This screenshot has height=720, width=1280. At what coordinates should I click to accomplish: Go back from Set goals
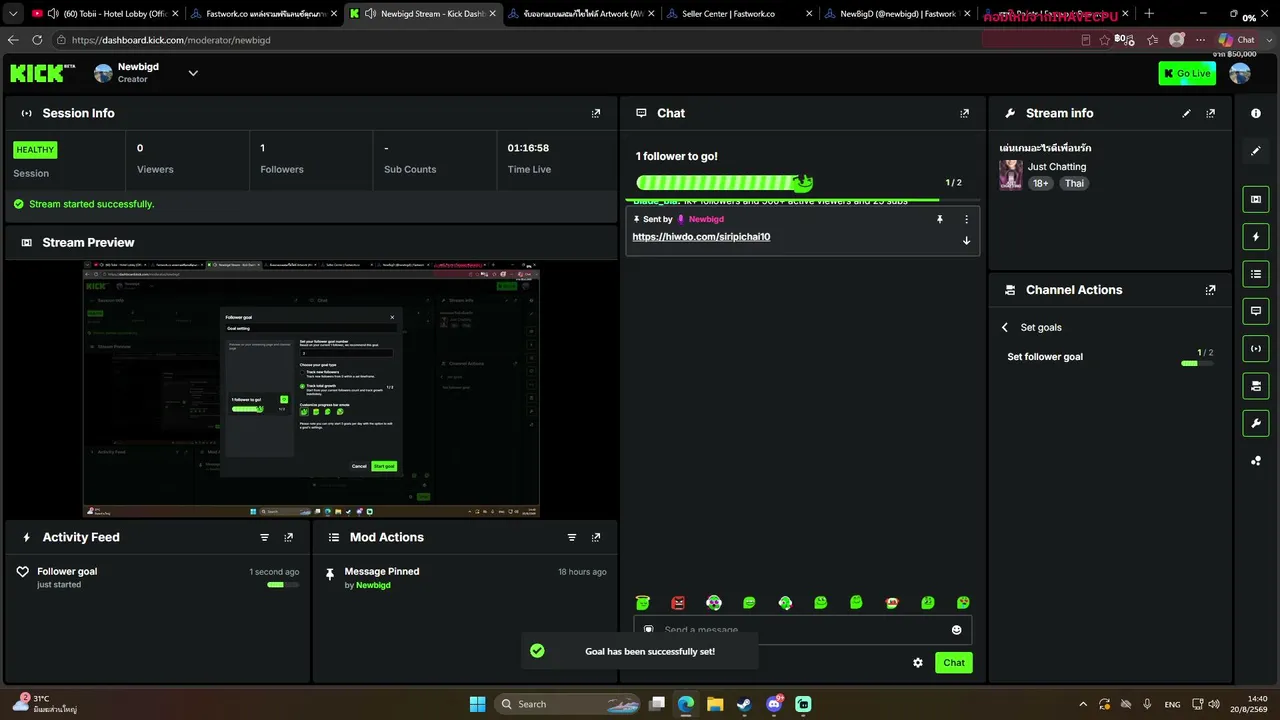(x=1005, y=328)
